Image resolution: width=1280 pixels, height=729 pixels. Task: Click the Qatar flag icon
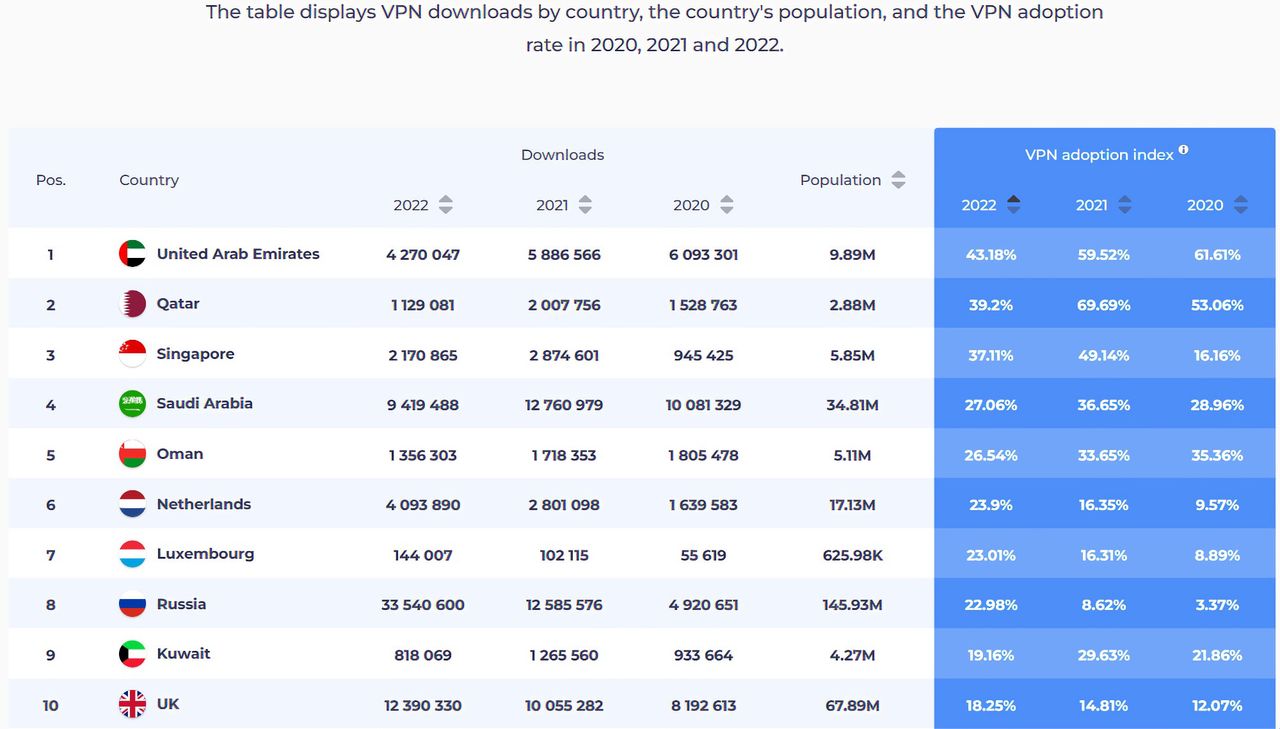(x=132, y=304)
